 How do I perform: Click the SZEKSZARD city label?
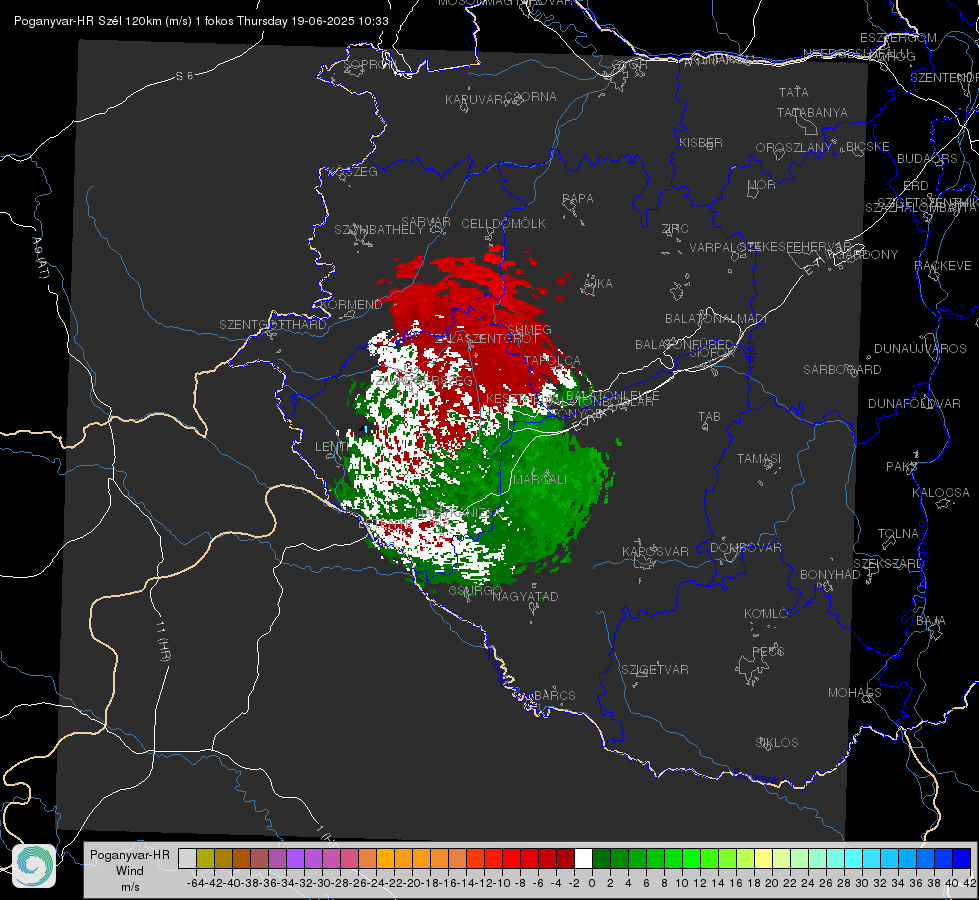point(888,564)
